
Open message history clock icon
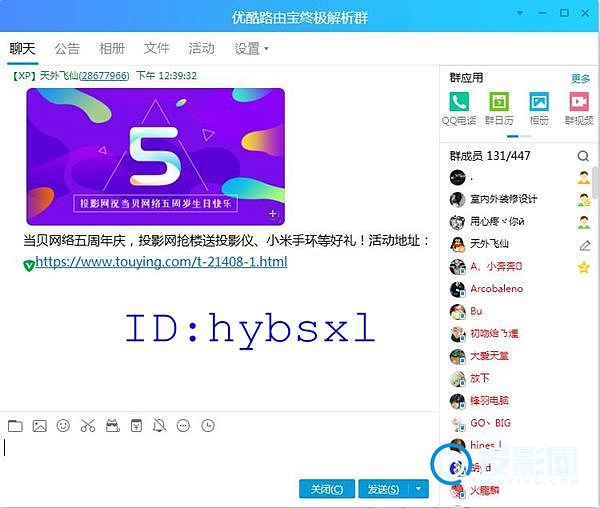coord(208,425)
